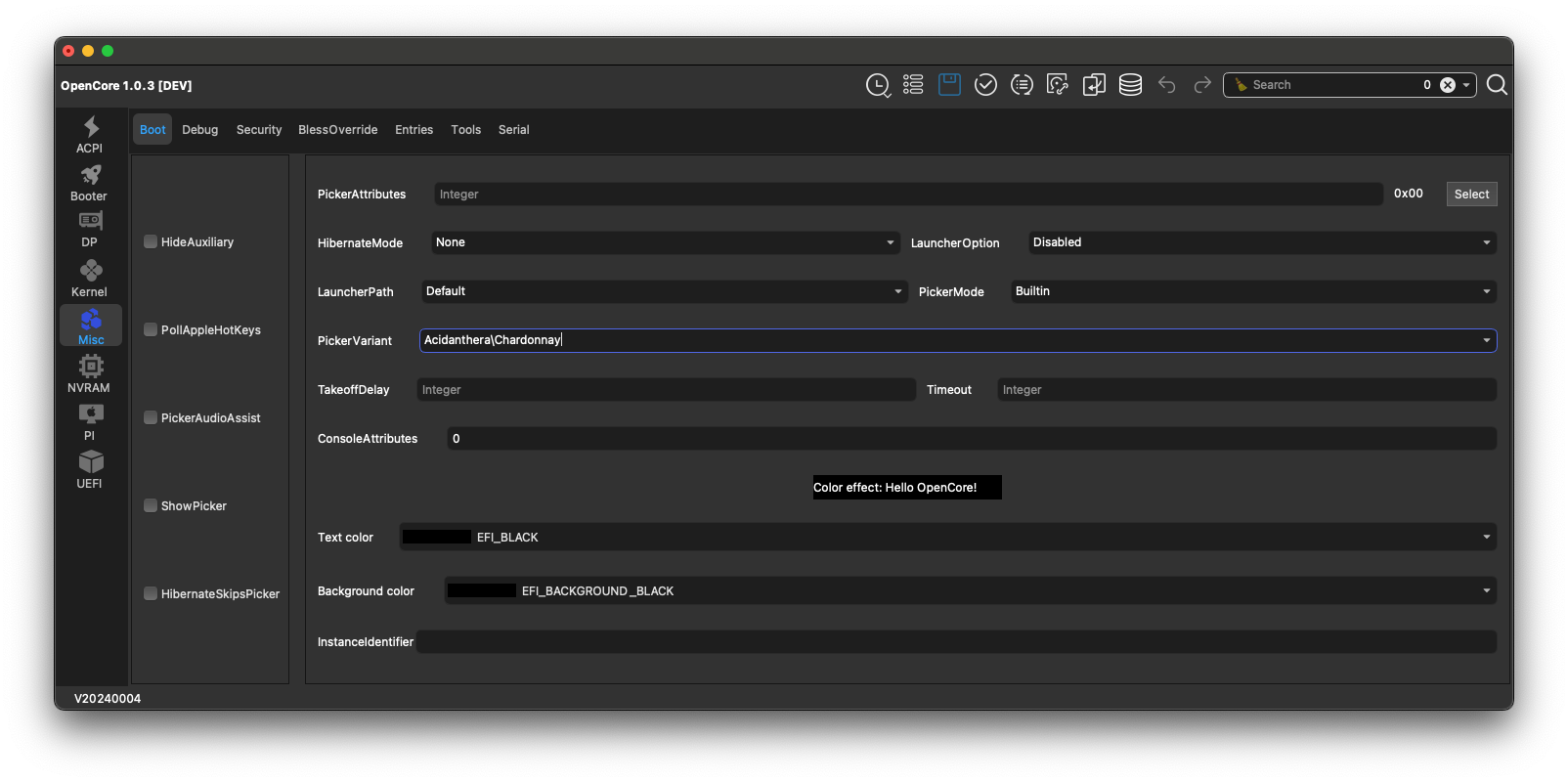
Task: Open the Booter section in sidebar
Action: click(90, 183)
